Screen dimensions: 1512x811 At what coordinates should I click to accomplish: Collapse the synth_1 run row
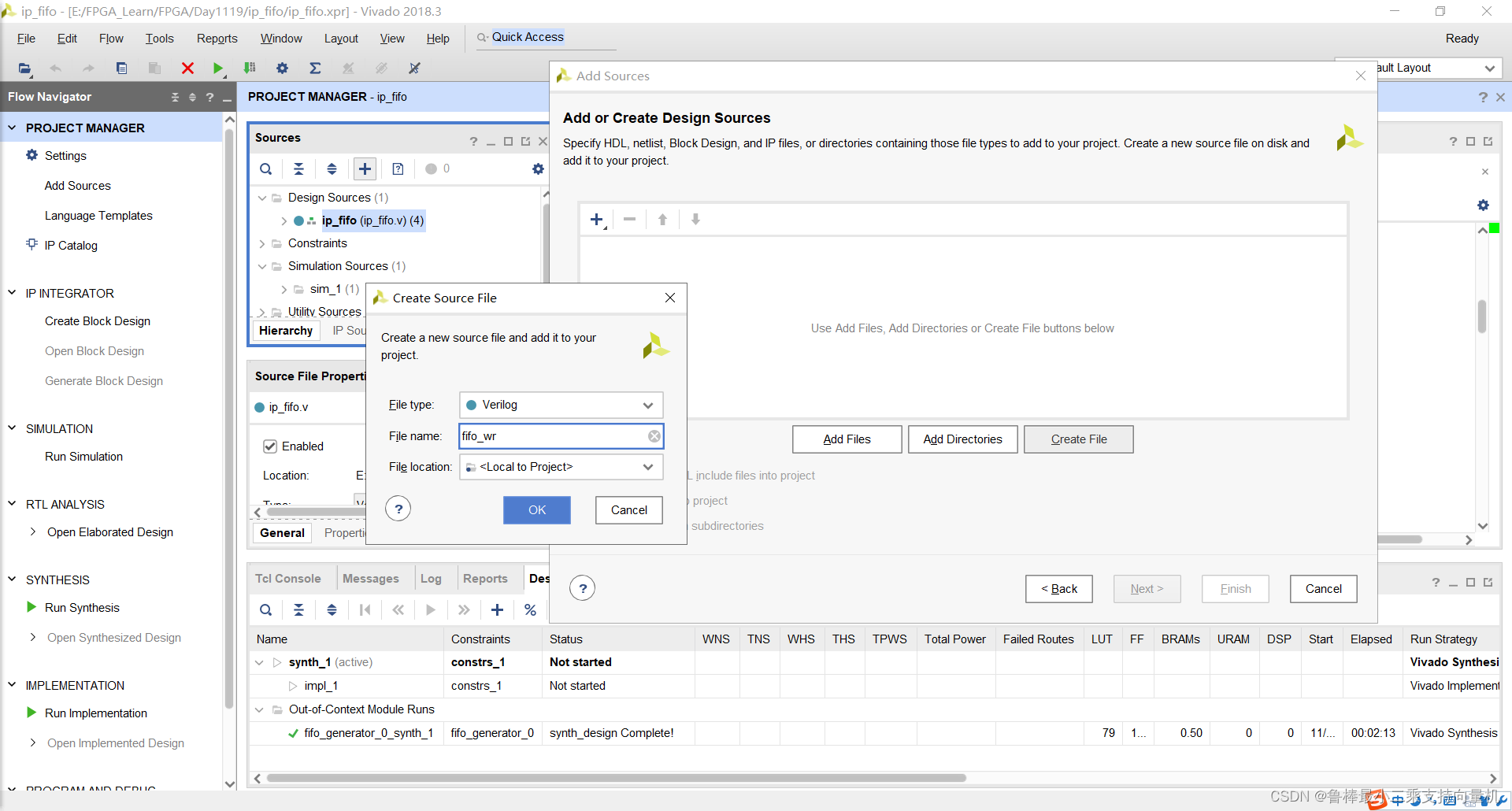(x=259, y=662)
